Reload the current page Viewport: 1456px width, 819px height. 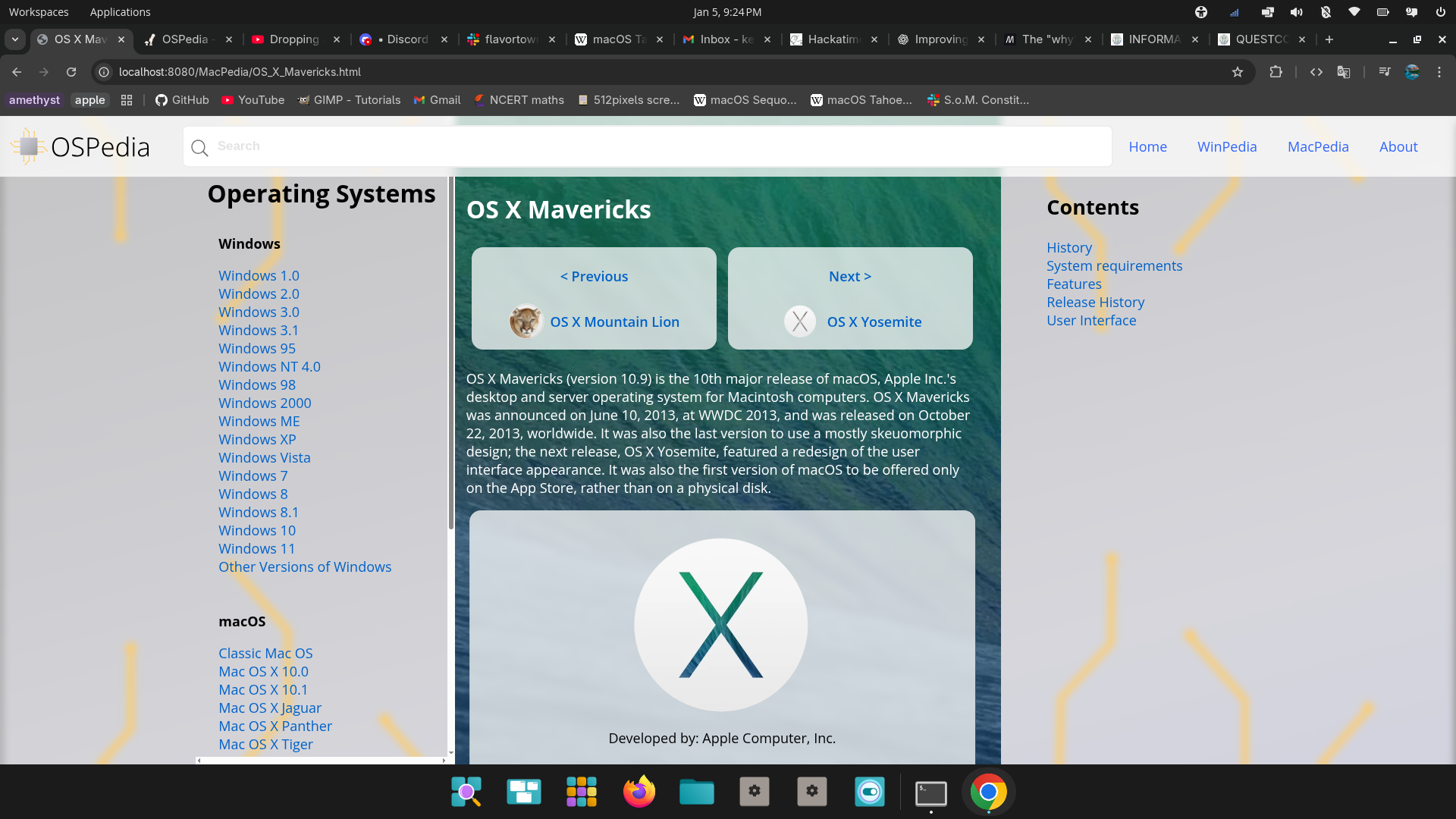click(71, 72)
